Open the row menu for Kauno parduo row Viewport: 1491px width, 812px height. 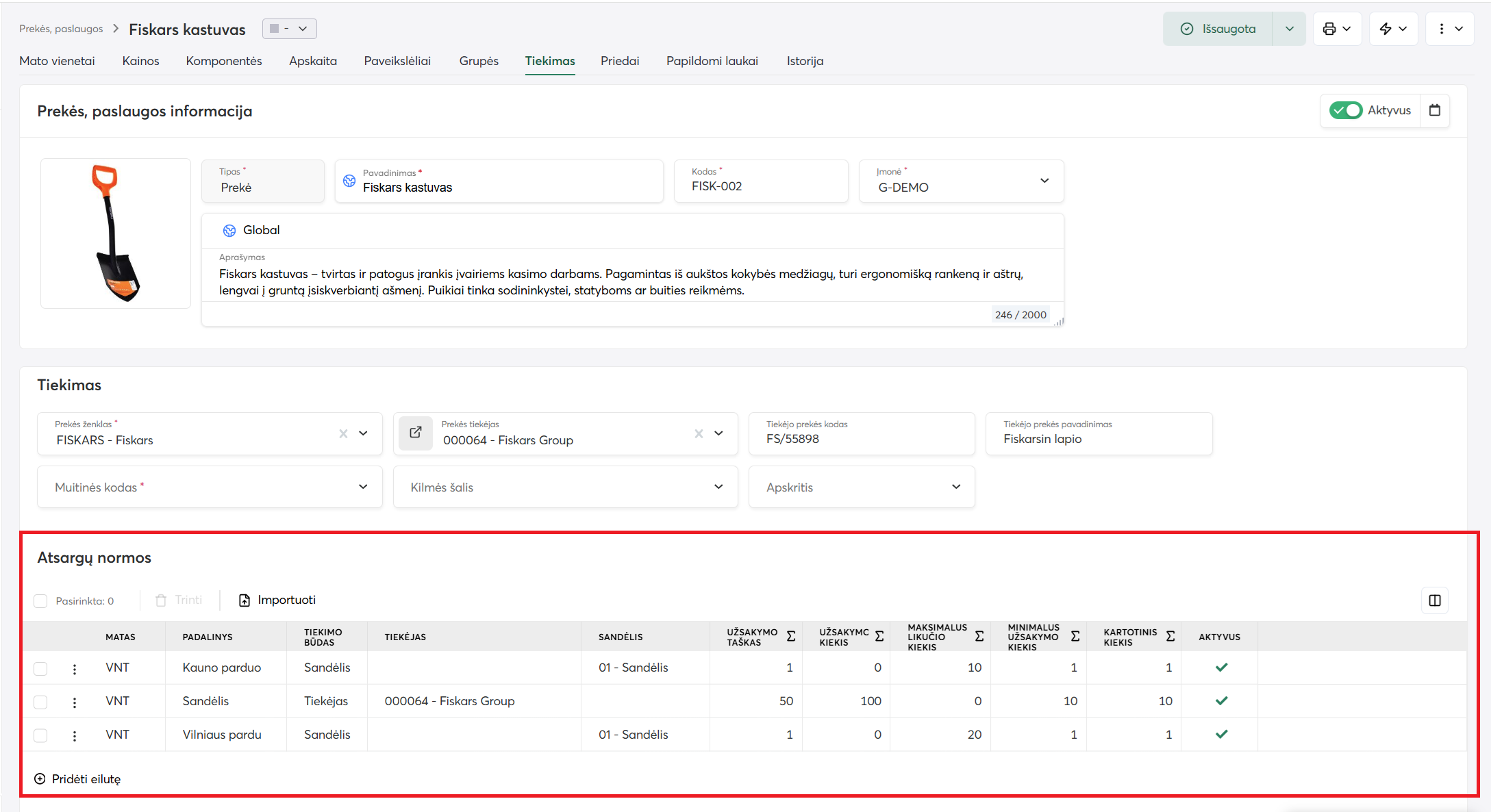[x=75, y=668]
